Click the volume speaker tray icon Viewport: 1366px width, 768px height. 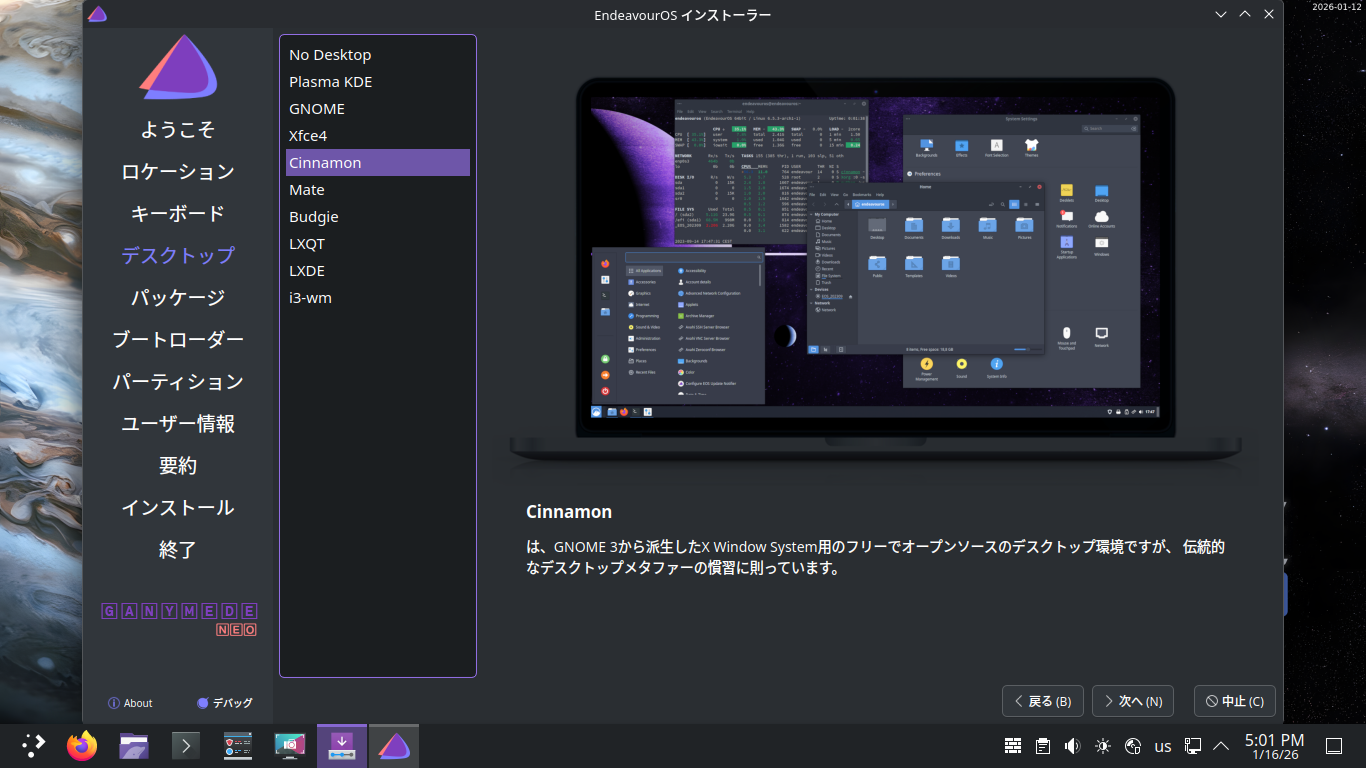[x=1072, y=746]
